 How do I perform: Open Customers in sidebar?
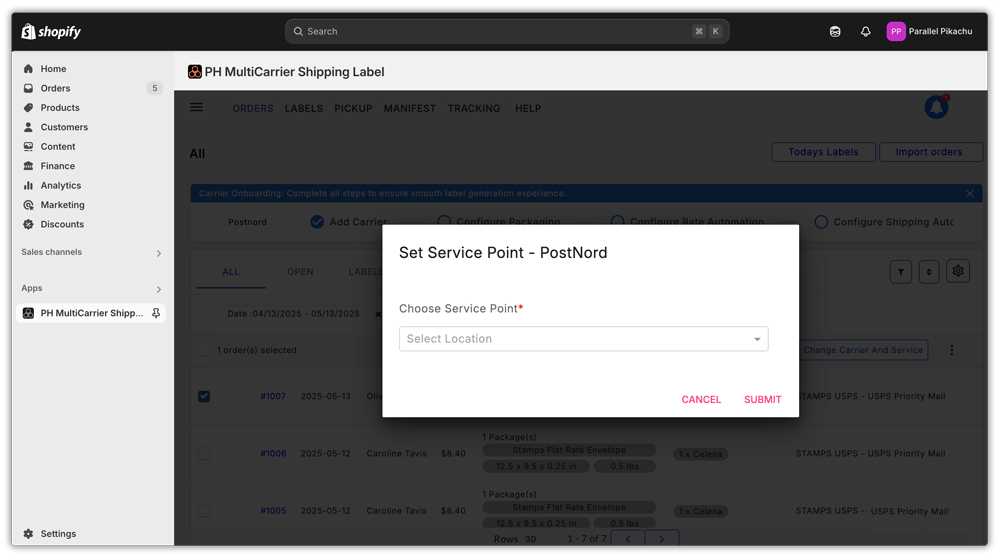click(x=64, y=127)
